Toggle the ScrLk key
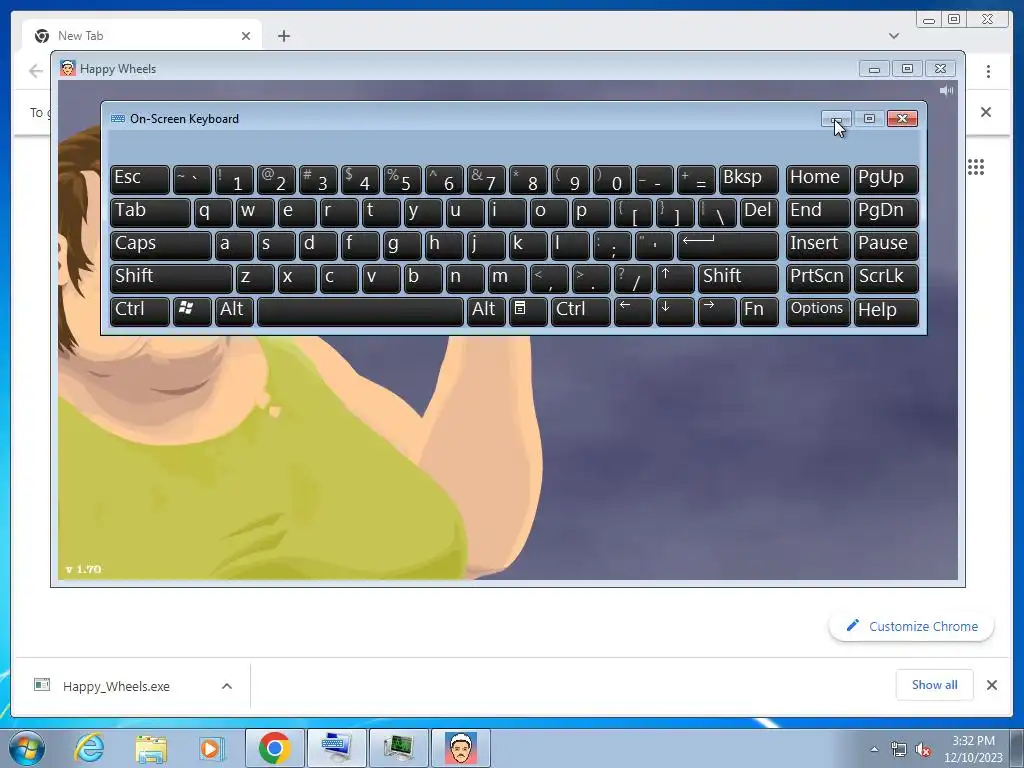 pos(886,278)
